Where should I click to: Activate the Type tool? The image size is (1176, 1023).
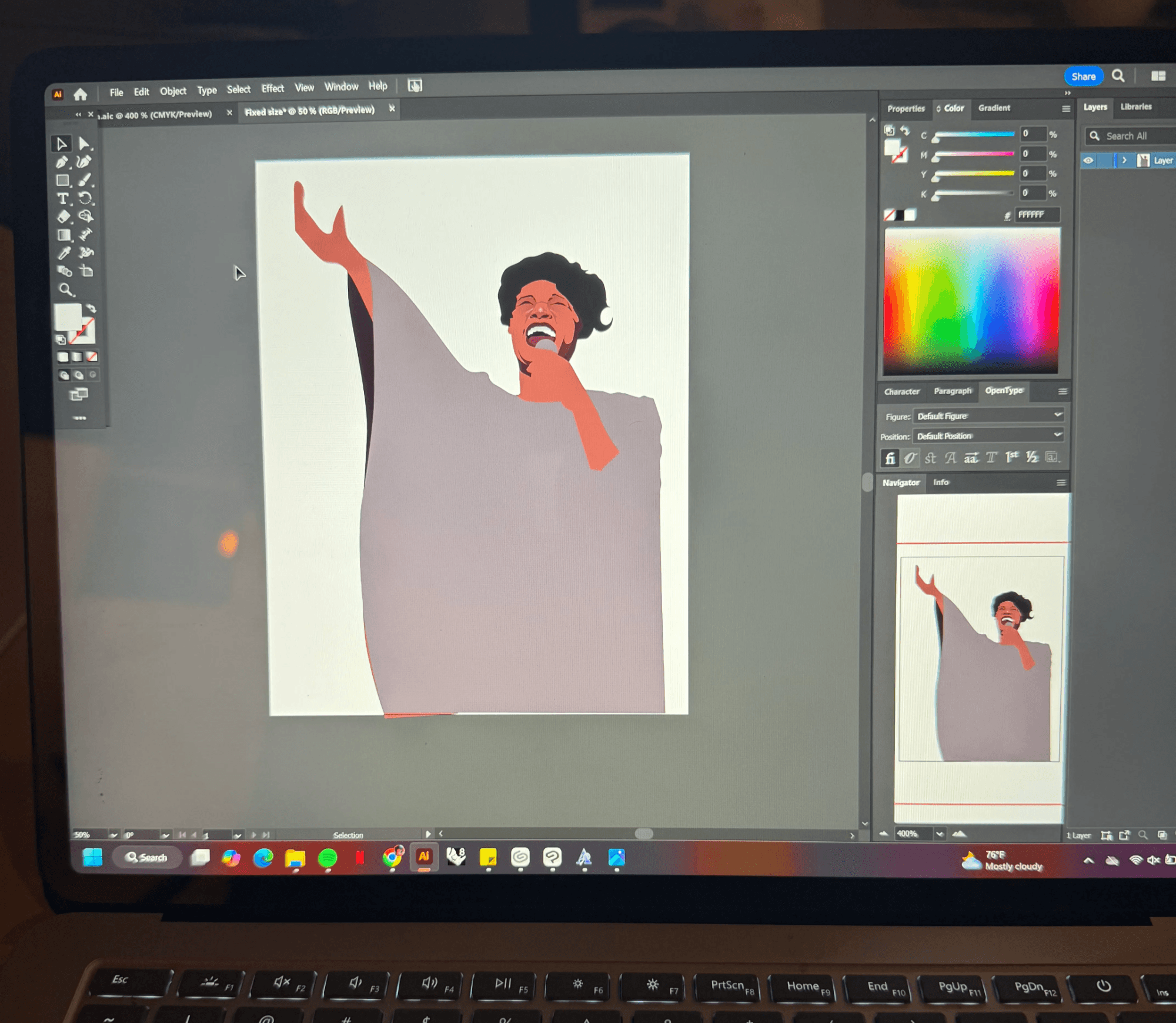[x=62, y=199]
